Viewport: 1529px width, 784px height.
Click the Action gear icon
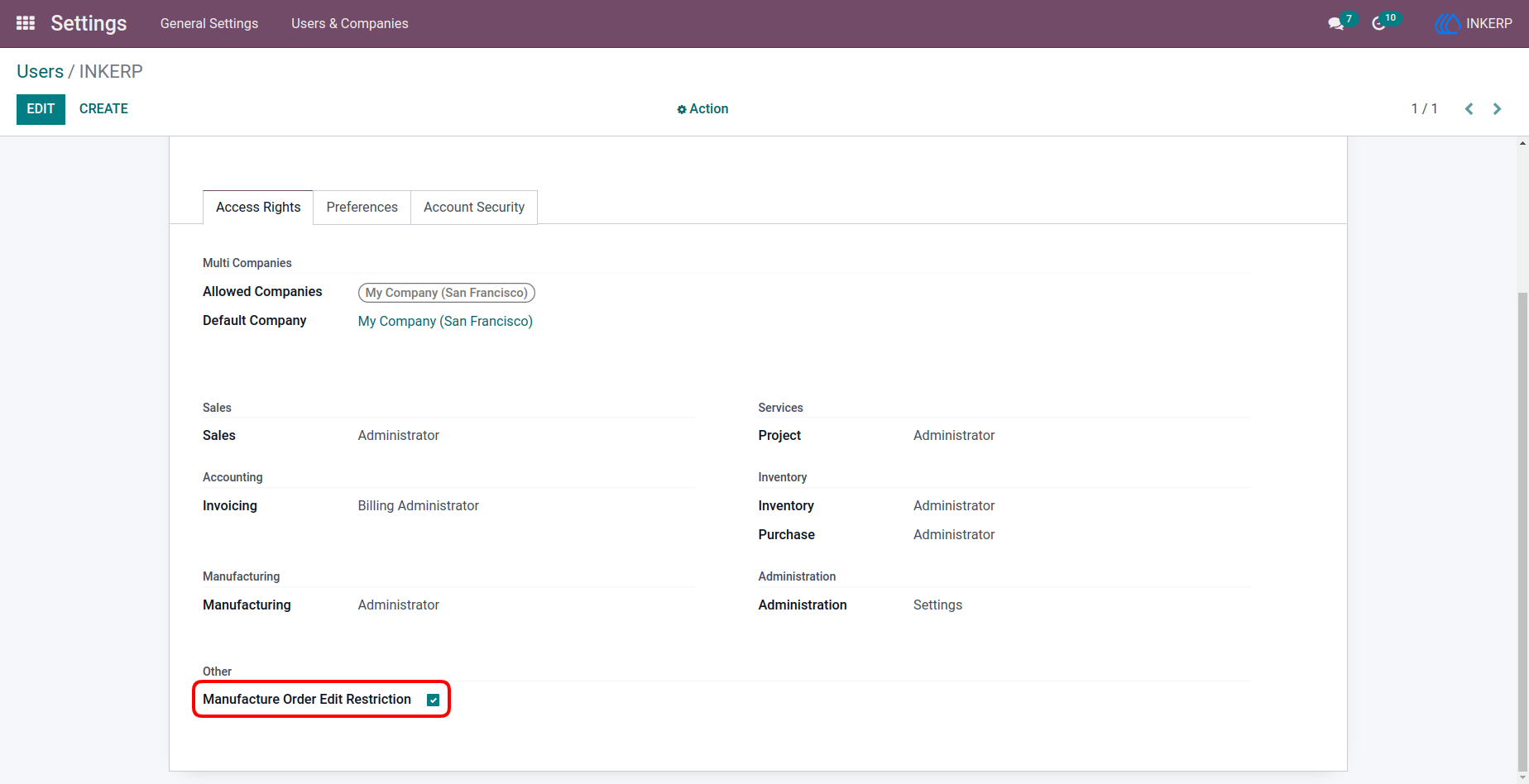(682, 109)
